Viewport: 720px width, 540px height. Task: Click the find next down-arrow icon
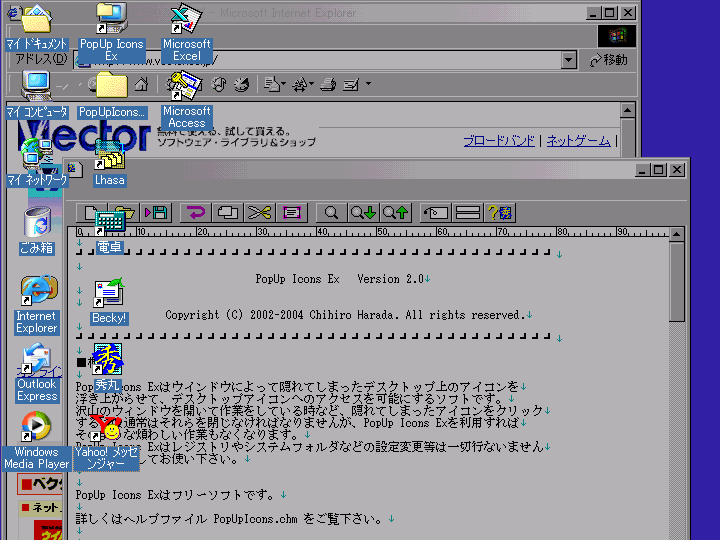click(x=363, y=213)
